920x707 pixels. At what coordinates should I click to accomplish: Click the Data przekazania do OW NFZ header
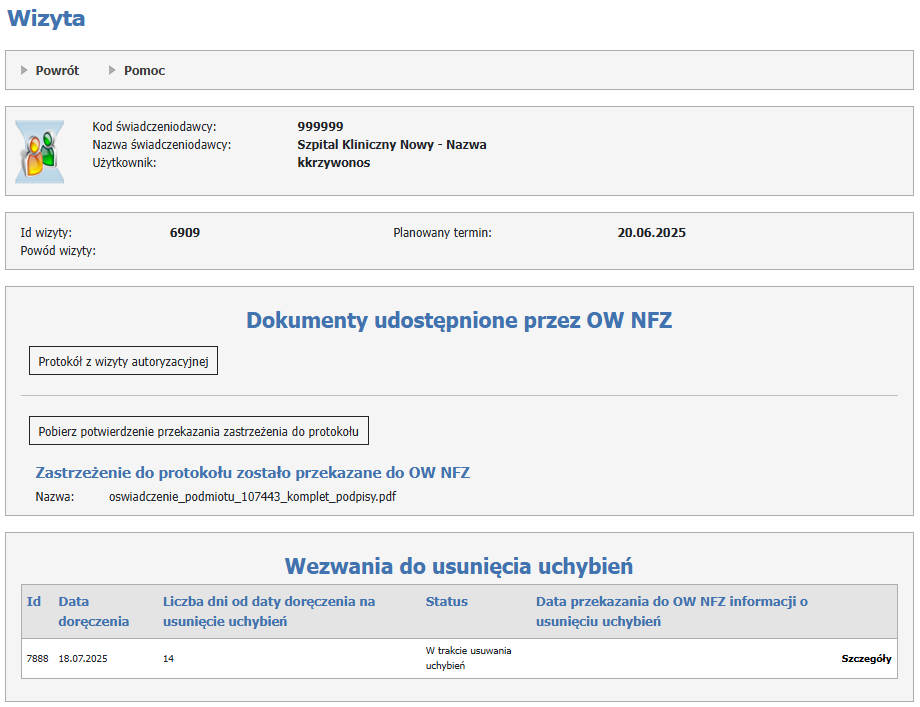(x=671, y=611)
